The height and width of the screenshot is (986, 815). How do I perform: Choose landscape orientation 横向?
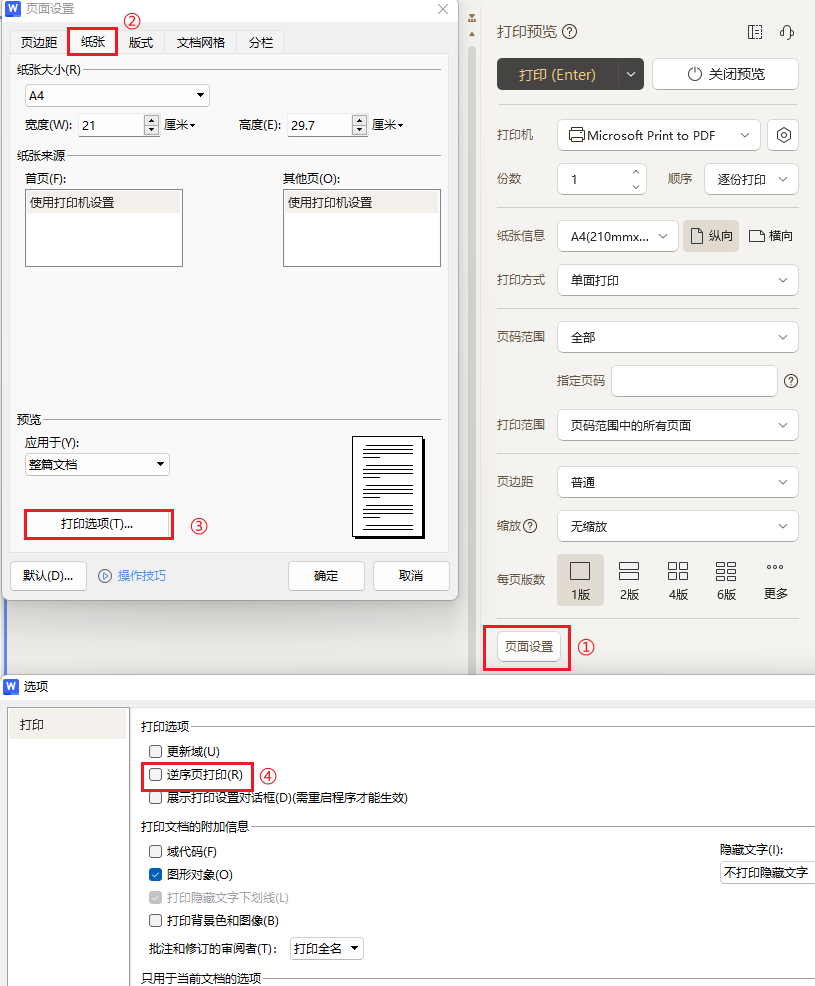770,236
